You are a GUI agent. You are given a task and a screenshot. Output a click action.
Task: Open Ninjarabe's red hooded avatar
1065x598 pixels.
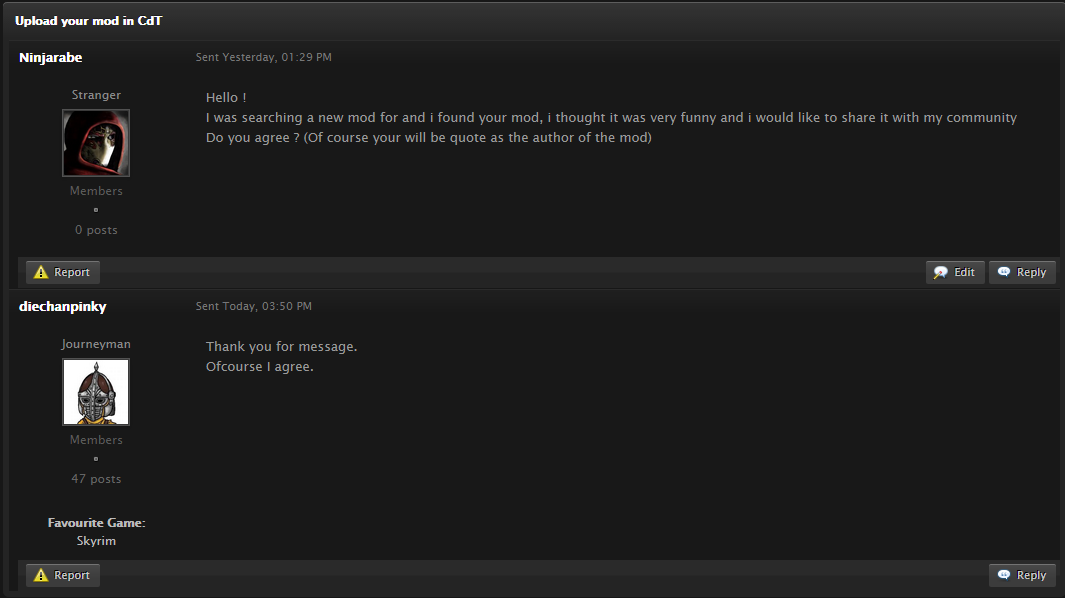click(x=96, y=143)
